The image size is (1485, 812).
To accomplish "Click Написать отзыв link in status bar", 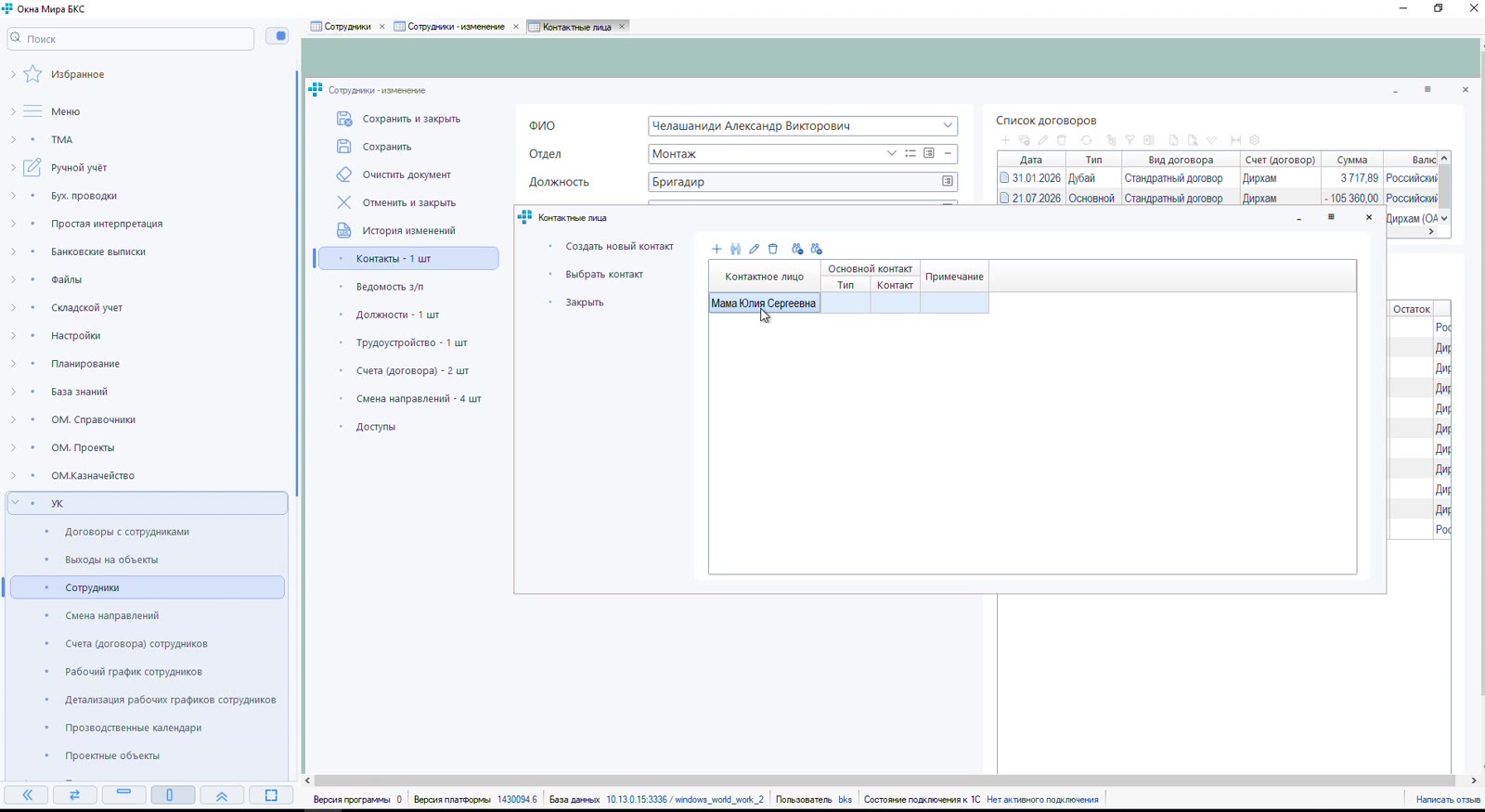I will pyautogui.click(x=1448, y=799).
